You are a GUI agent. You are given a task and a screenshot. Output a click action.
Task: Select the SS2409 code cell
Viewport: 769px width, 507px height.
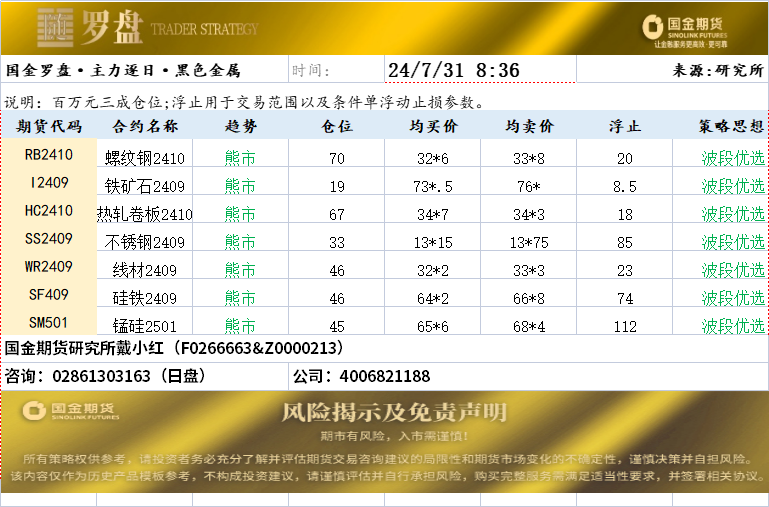point(49,239)
